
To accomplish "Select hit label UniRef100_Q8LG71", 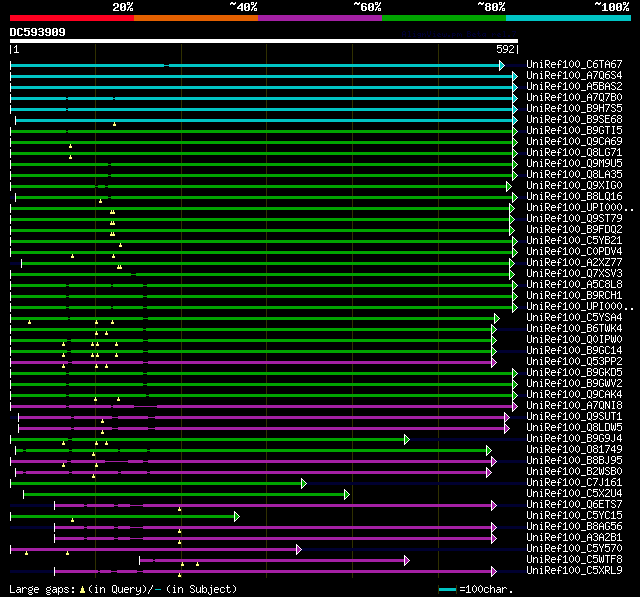I will [x=574, y=153].
